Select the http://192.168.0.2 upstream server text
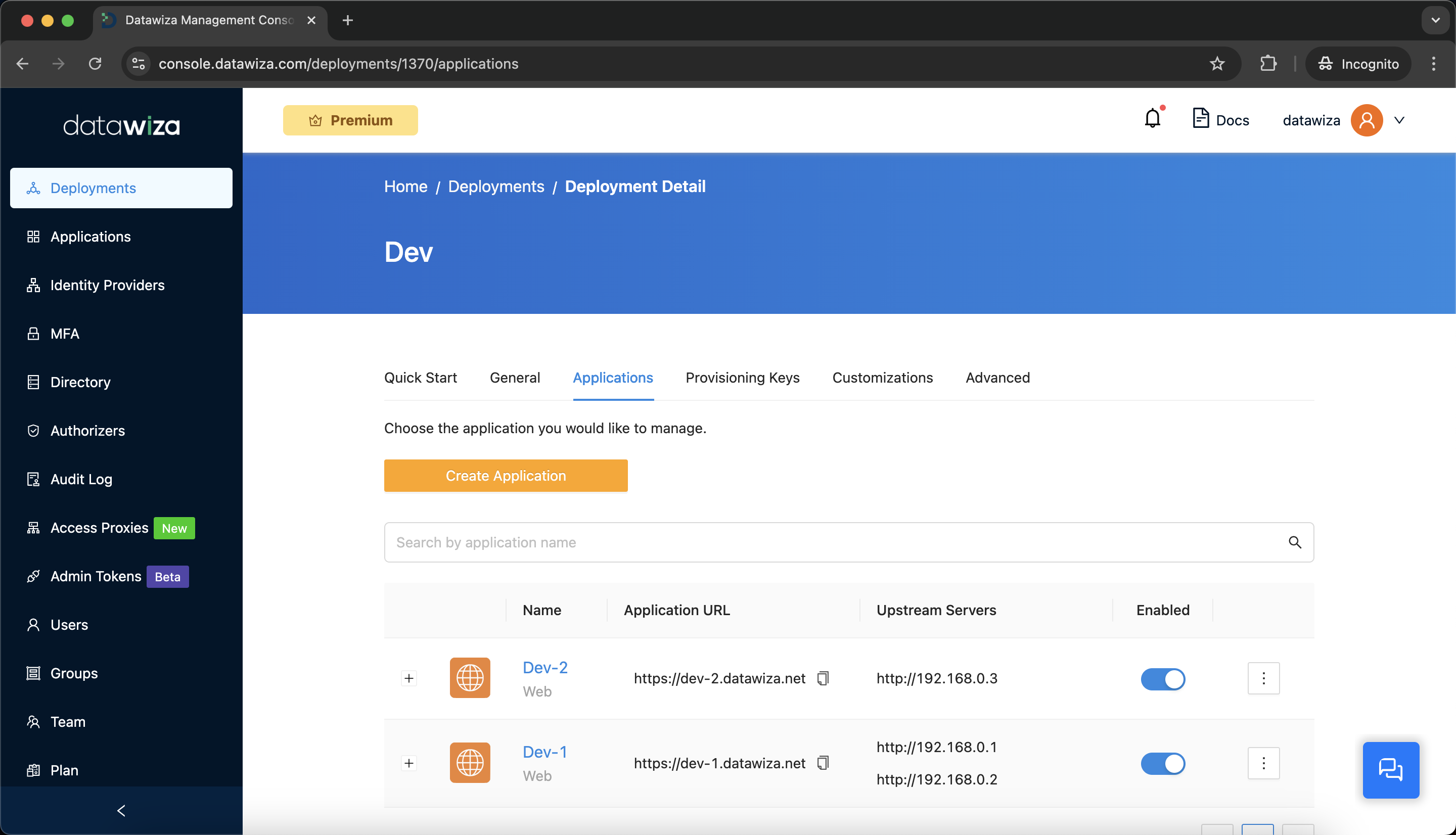Image resolution: width=1456 pixels, height=835 pixels. (936, 779)
